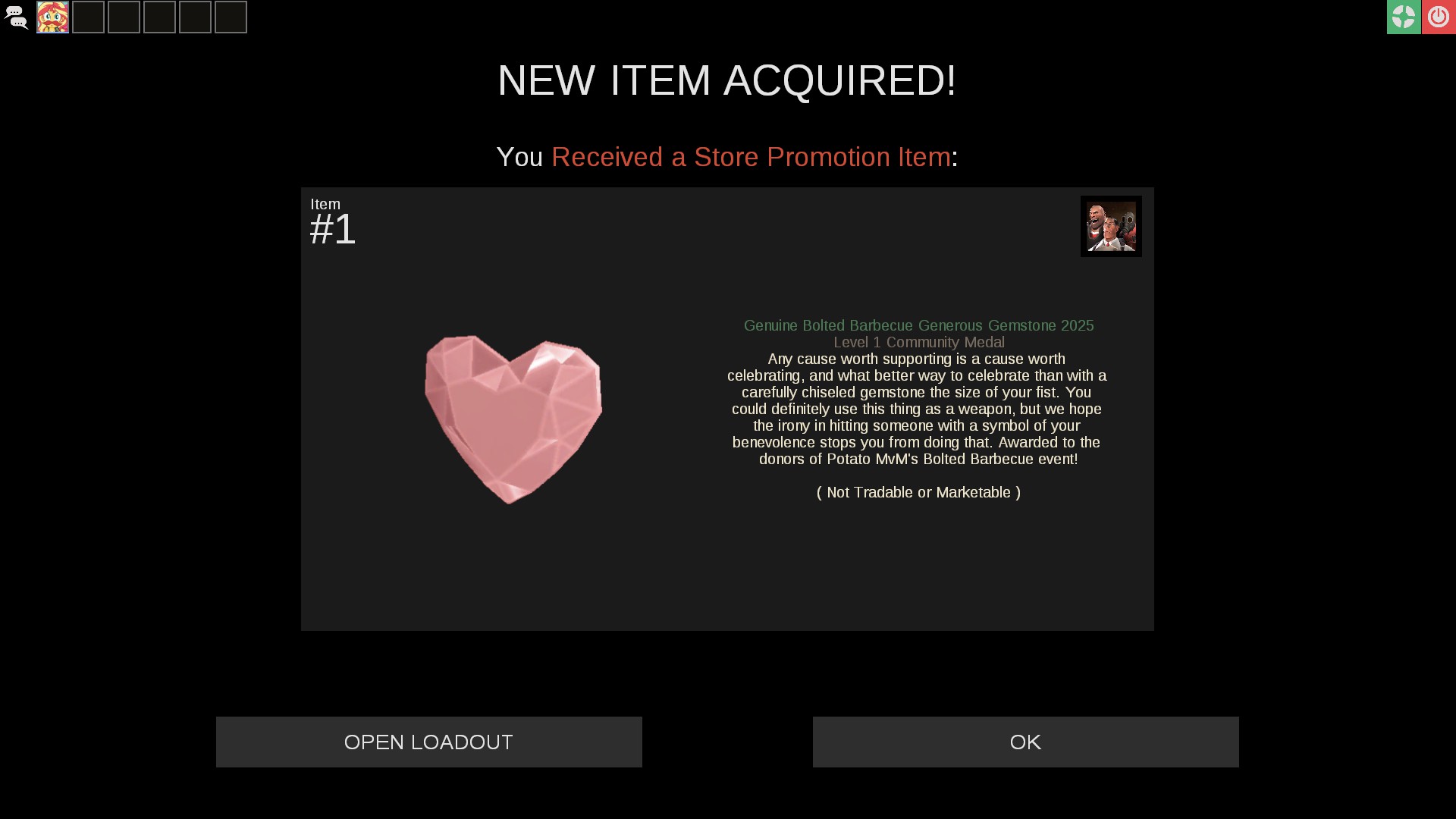
Task: Select the second empty party slot
Action: point(124,17)
